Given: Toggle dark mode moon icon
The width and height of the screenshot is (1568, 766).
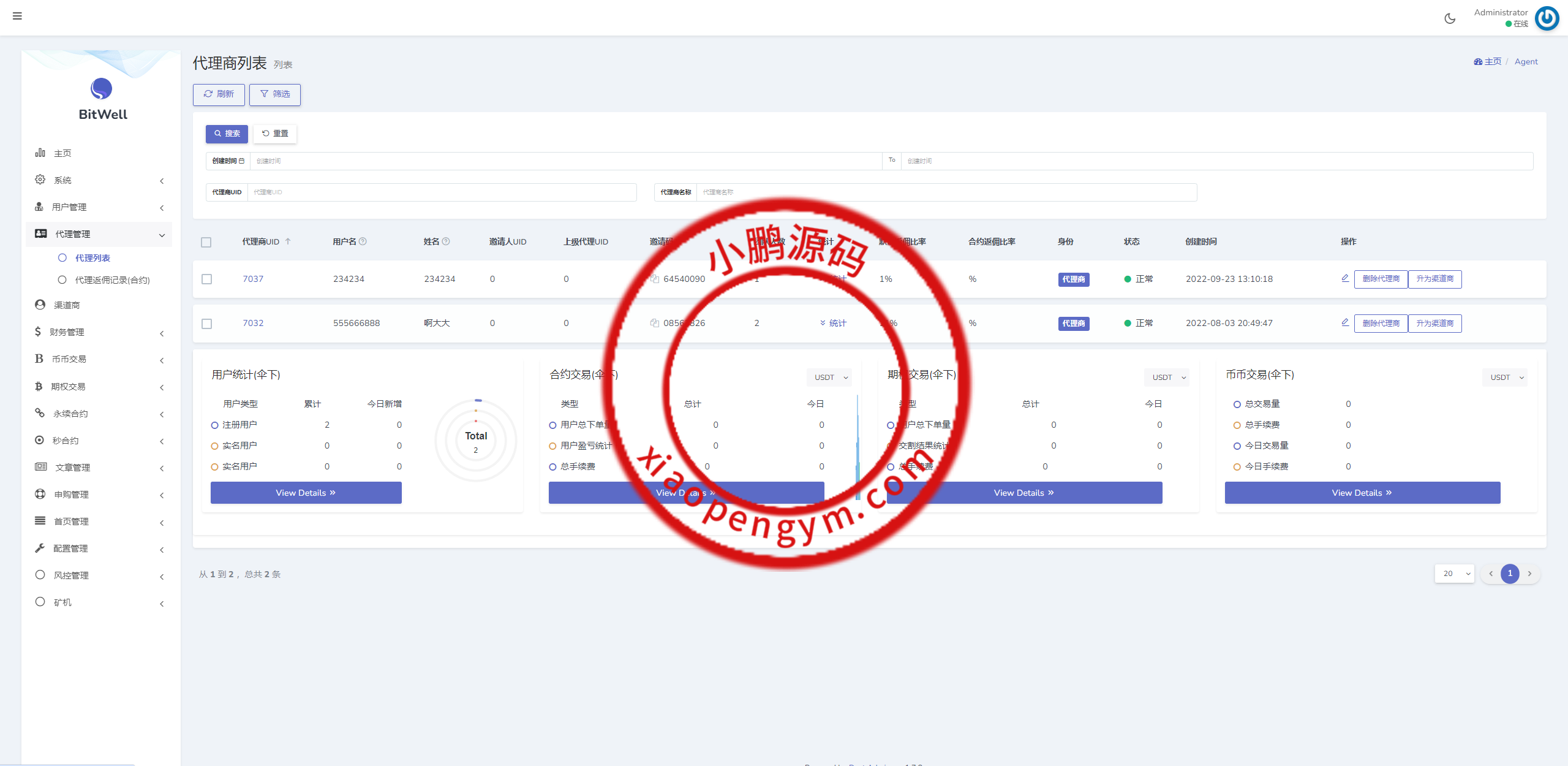Looking at the screenshot, I should pyautogui.click(x=1450, y=18).
